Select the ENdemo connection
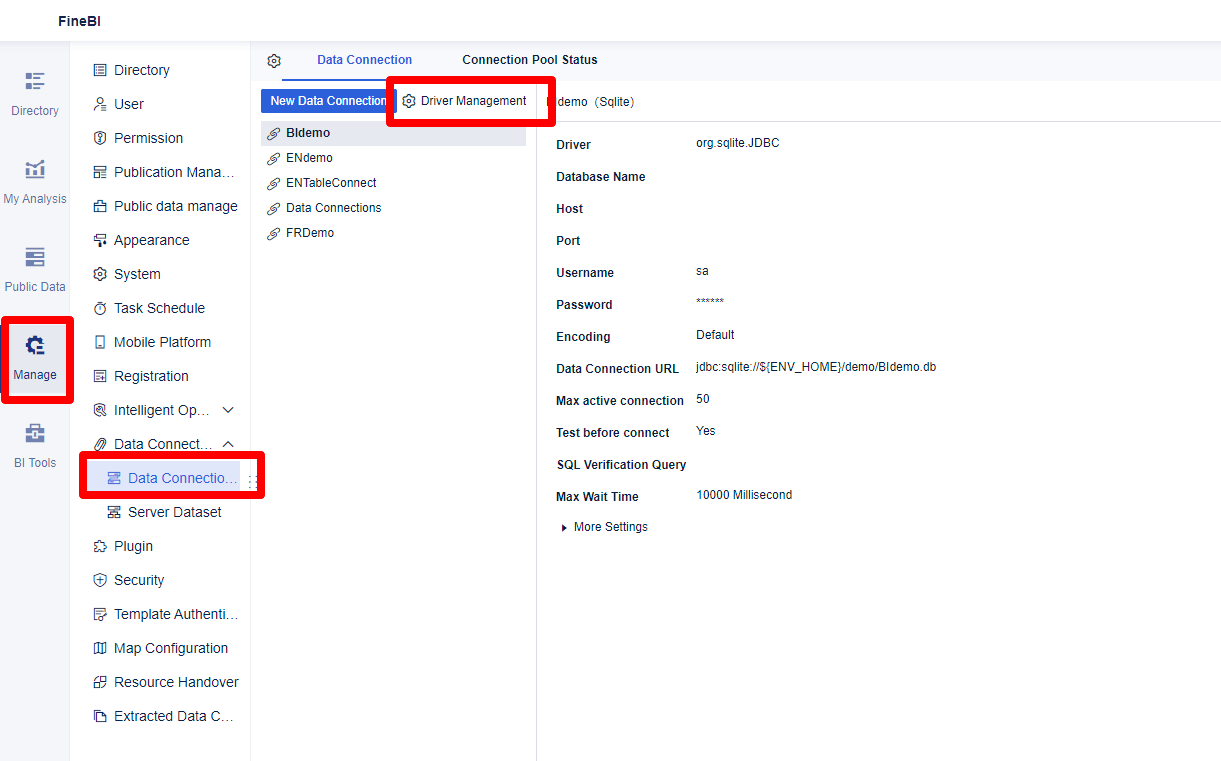The height and width of the screenshot is (761, 1221). point(393,158)
